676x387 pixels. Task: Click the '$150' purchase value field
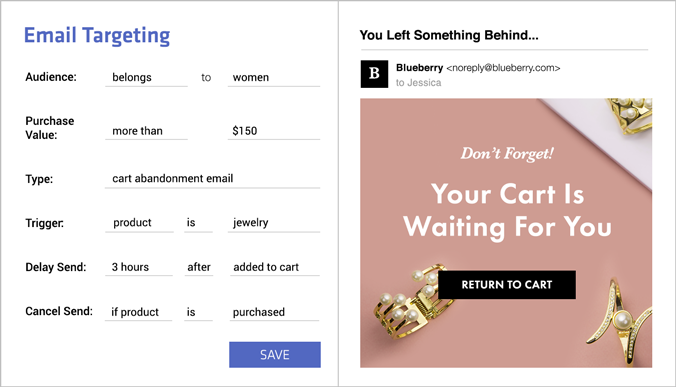coord(274,131)
